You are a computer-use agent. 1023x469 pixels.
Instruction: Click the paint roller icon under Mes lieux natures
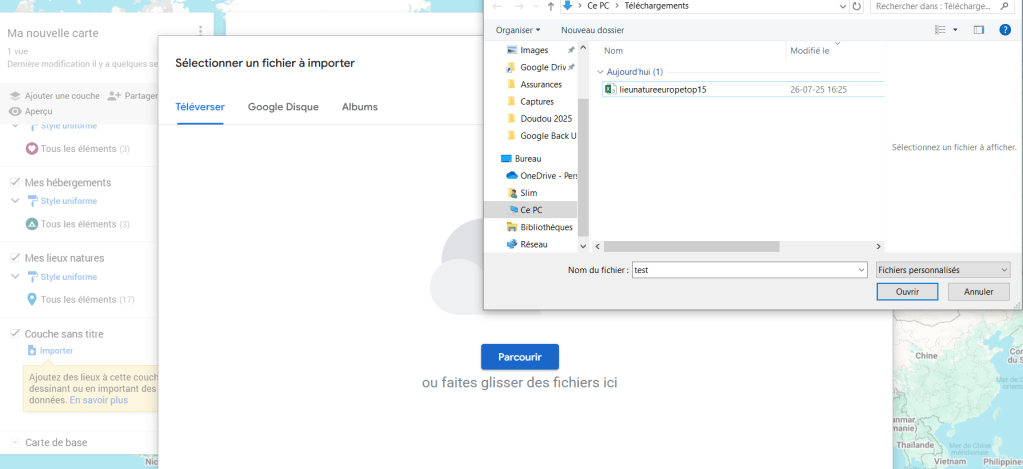[32, 277]
